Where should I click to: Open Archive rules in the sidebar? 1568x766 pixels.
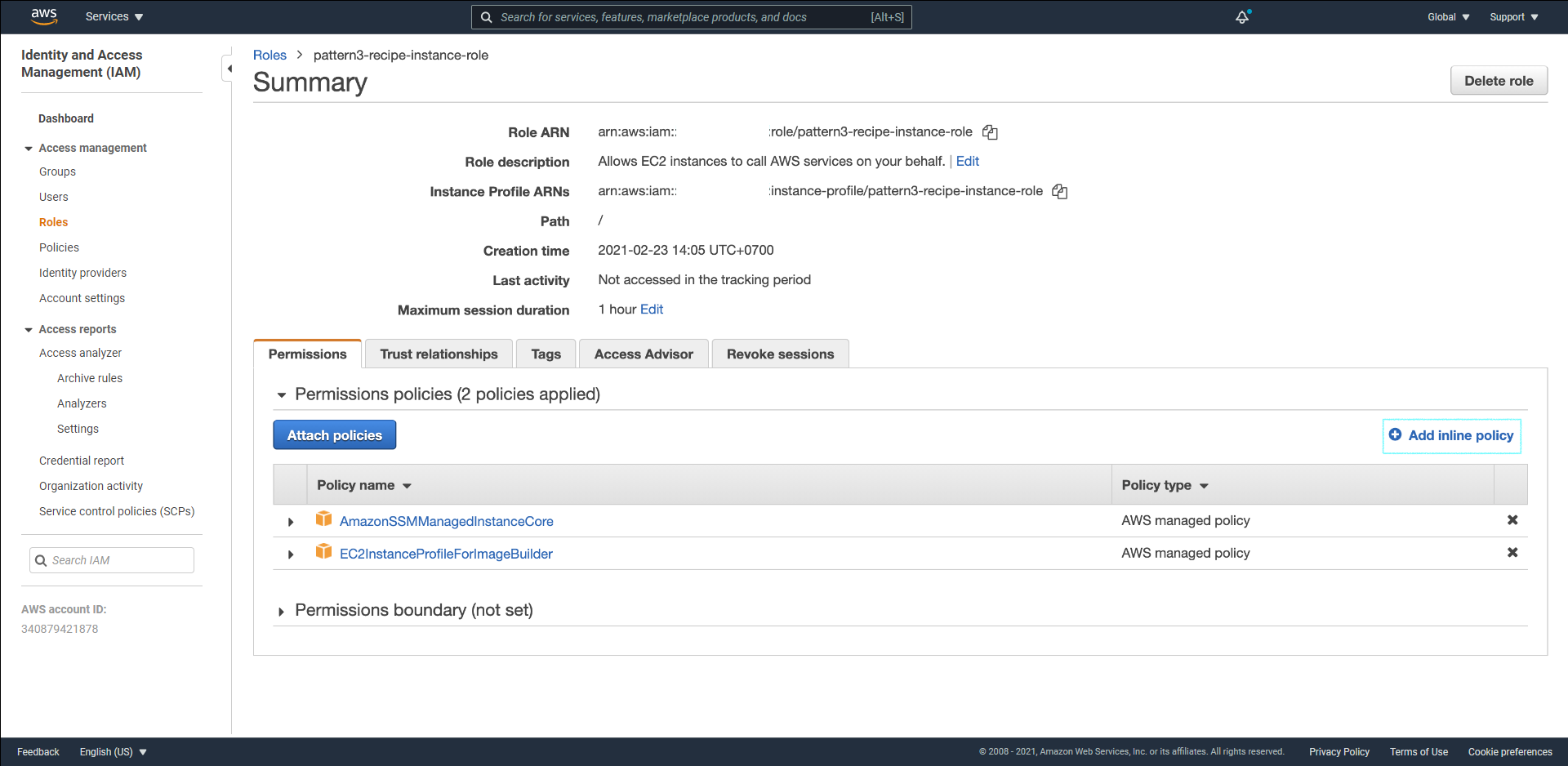click(x=90, y=378)
